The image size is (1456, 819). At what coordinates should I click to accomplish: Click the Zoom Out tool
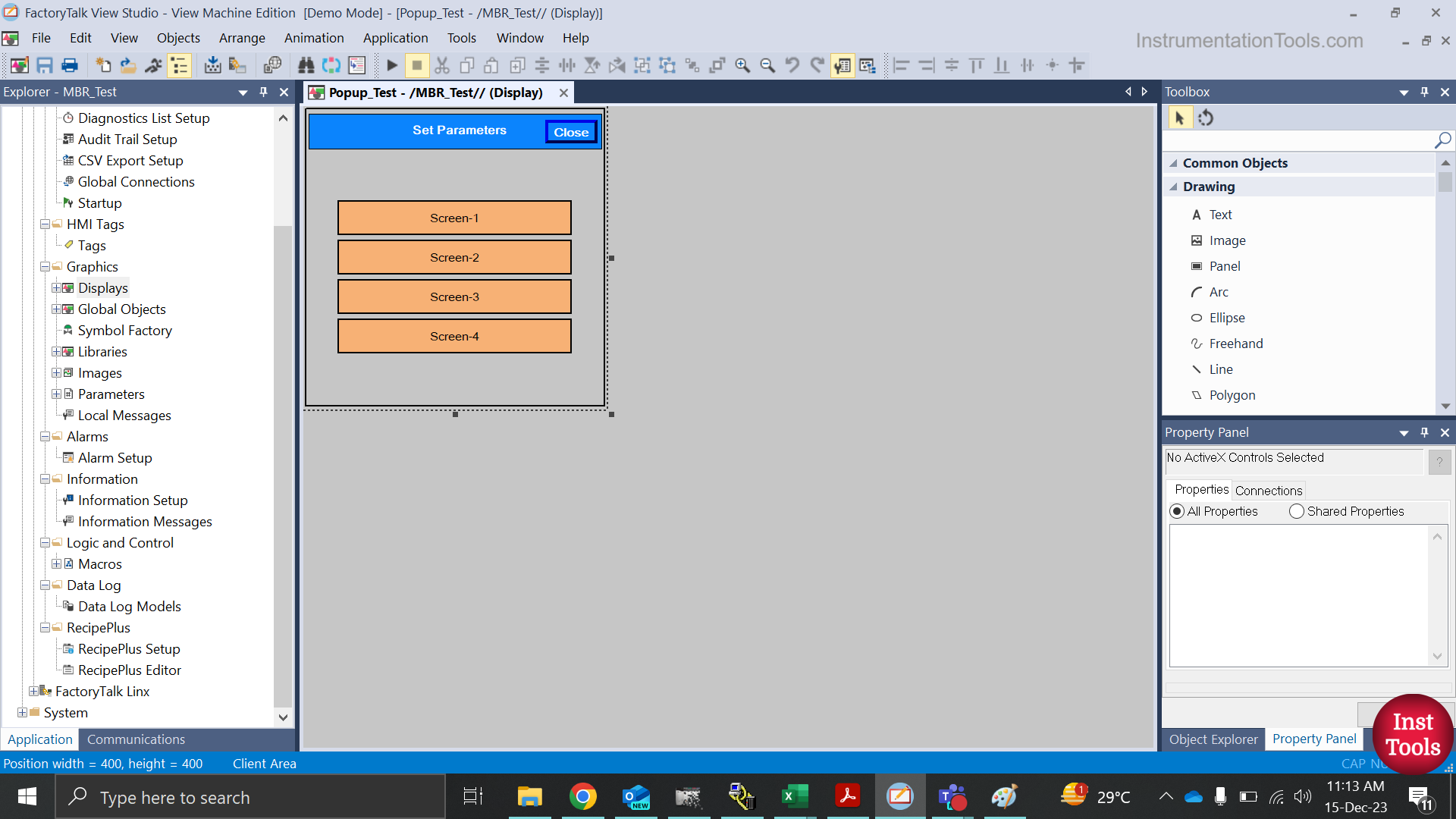pos(767,65)
